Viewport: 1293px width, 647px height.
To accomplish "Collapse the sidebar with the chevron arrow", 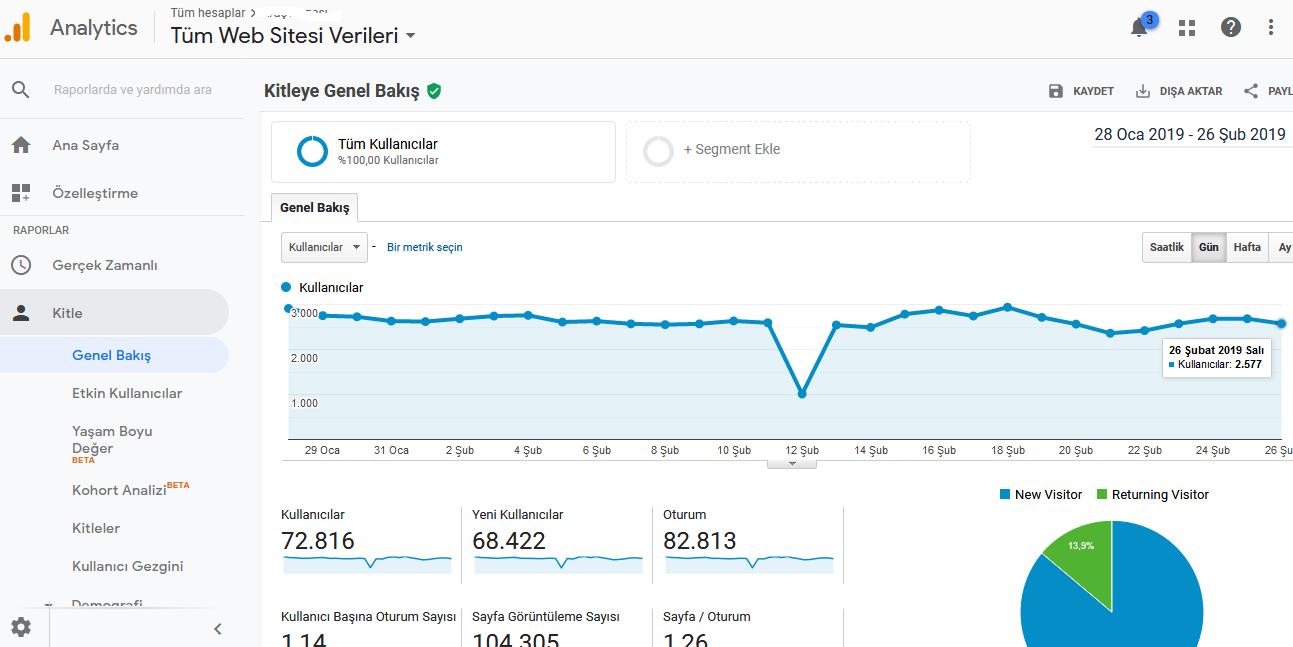I will pos(217,629).
